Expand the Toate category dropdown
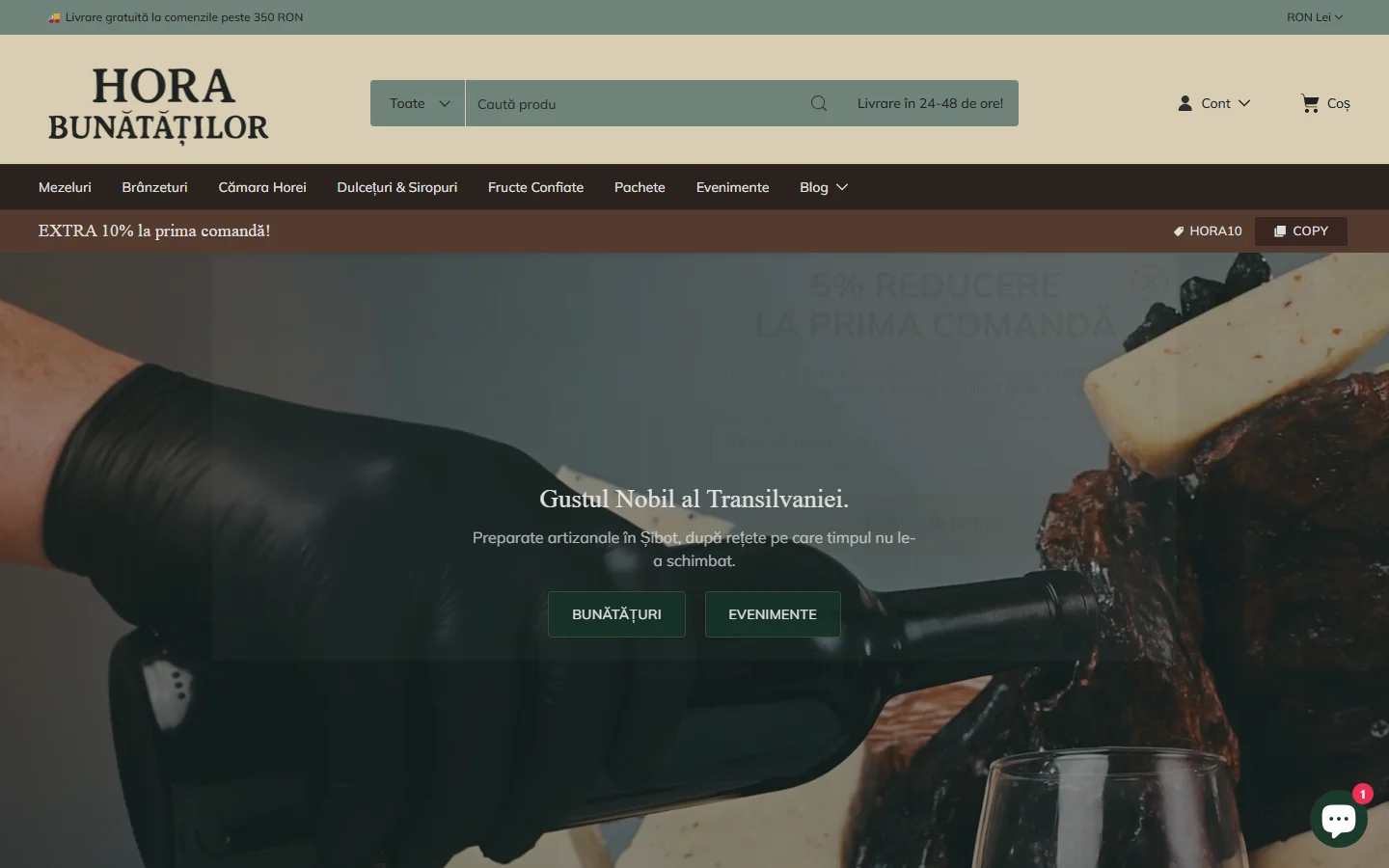The height and width of the screenshot is (868, 1389). point(419,103)
